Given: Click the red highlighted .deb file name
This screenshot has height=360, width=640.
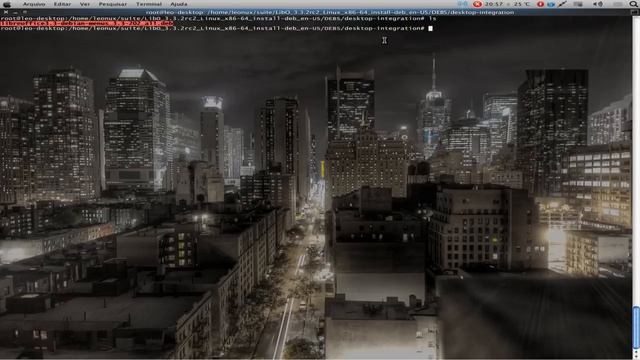Looking at the screenshot, I should pyautogui.click(x=87, y=23).
